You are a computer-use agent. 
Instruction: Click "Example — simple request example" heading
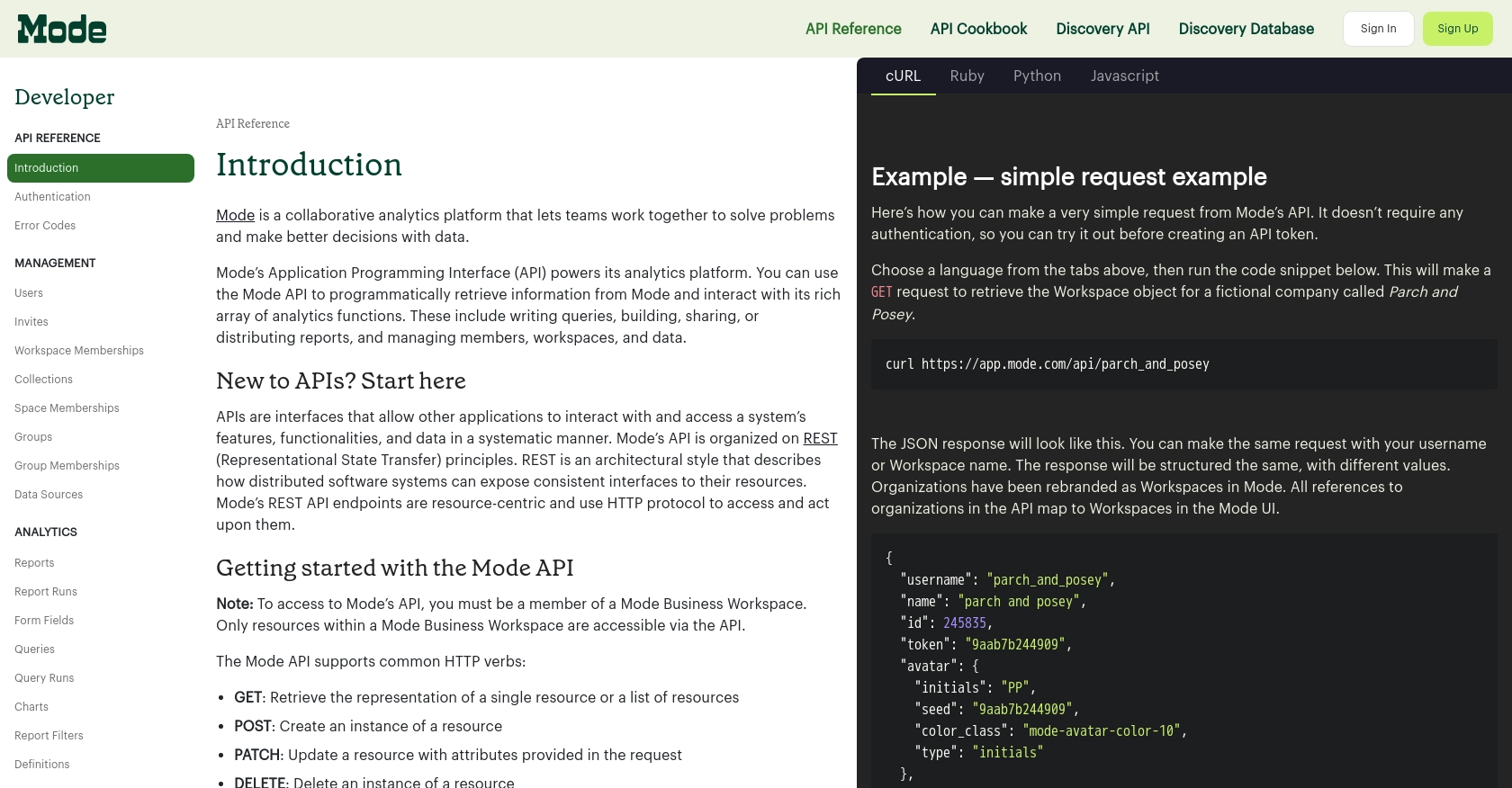(1069, 176)
